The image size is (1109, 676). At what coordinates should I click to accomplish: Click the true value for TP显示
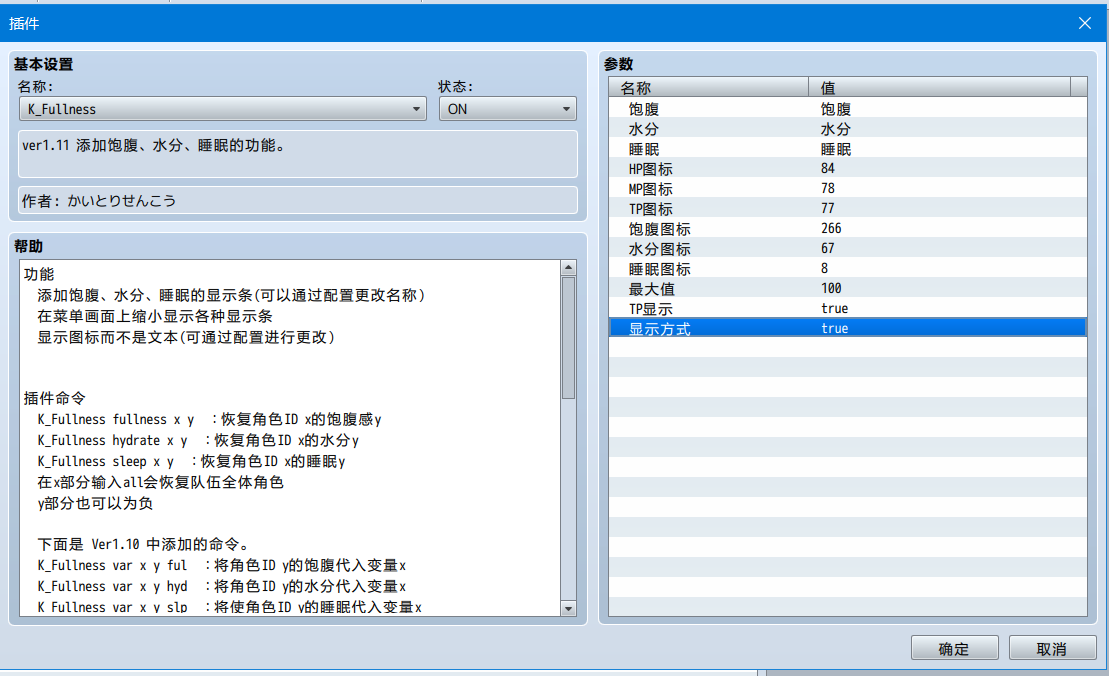[835, 308]
